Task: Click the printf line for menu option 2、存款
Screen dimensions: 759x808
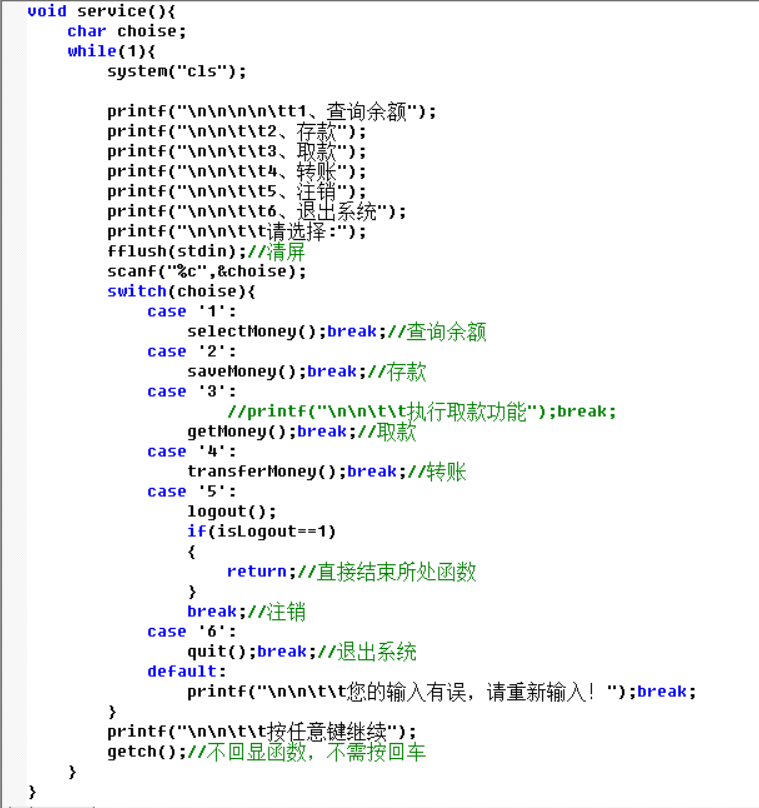Action: pos(237,132)
